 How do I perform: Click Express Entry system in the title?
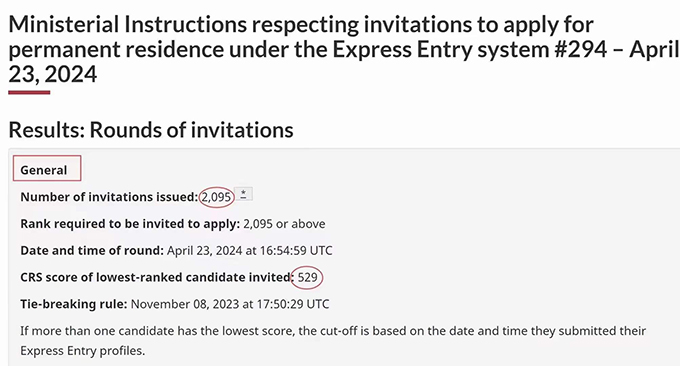[x=441, y=49]
